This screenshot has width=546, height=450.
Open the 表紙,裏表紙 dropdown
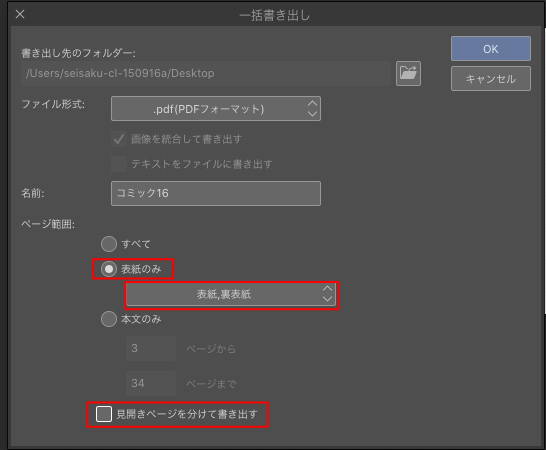coord(231,294)
